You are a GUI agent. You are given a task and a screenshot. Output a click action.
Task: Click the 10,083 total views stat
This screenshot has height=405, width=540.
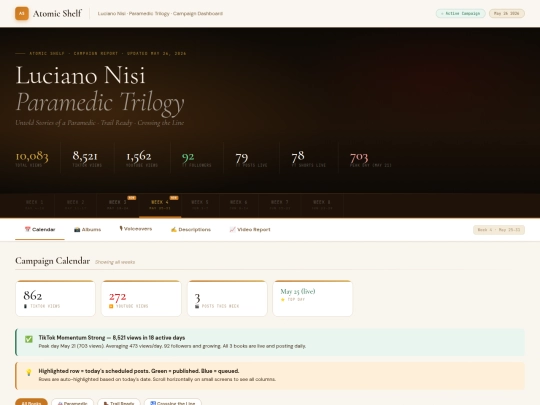tap(32, 159)
